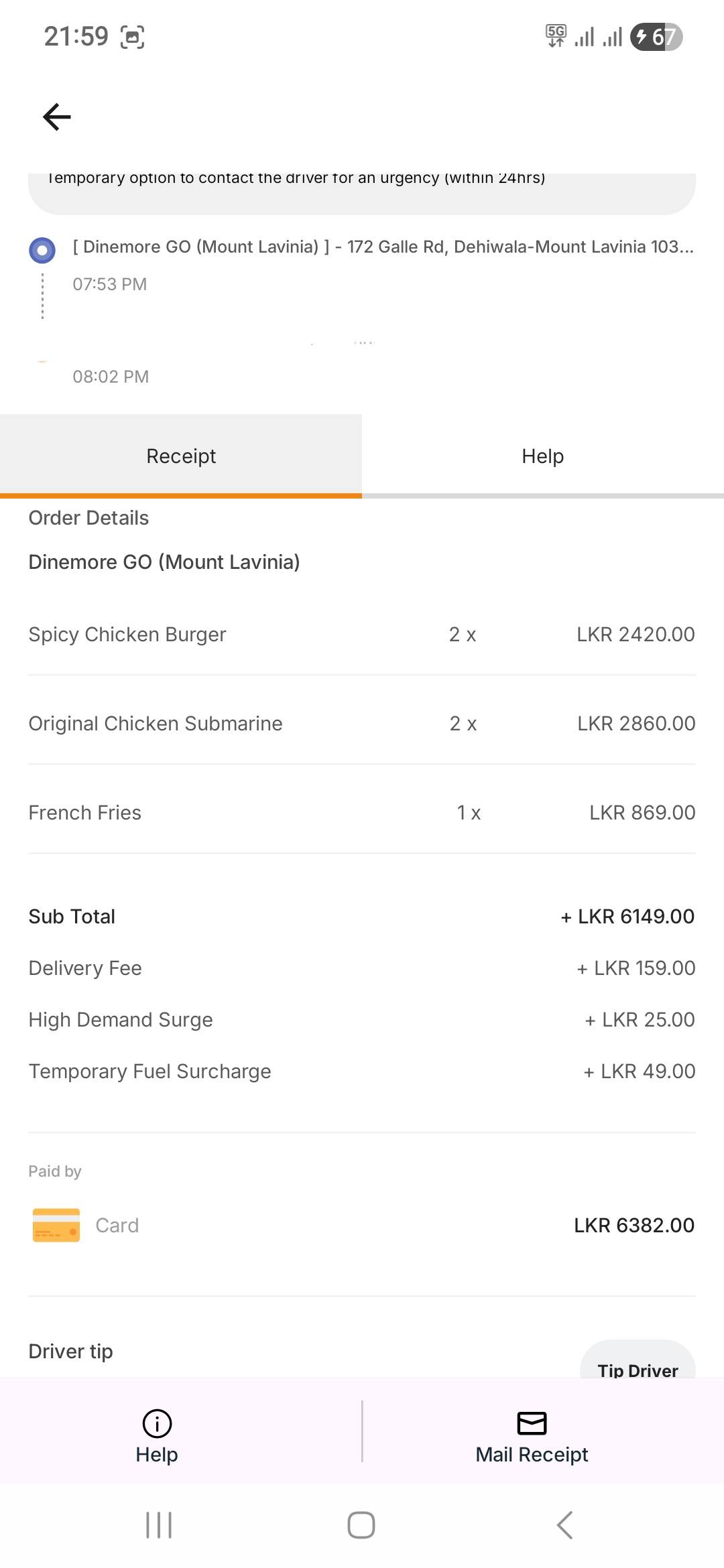
Task: Tap the back arrow icon
Action: coord(57,117)
